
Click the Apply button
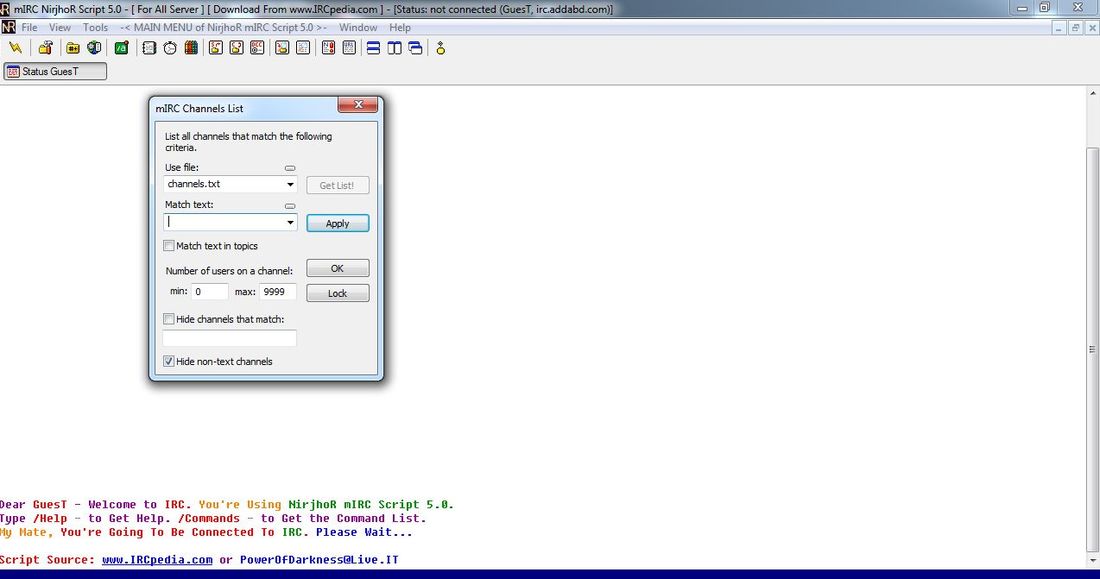337,223
